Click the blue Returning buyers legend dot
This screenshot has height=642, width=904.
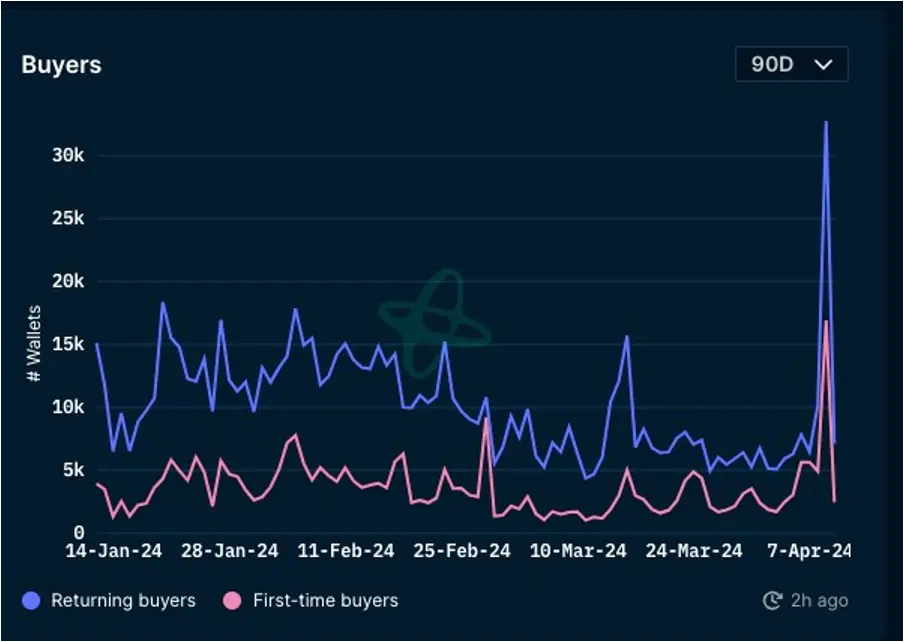(31, 601)
